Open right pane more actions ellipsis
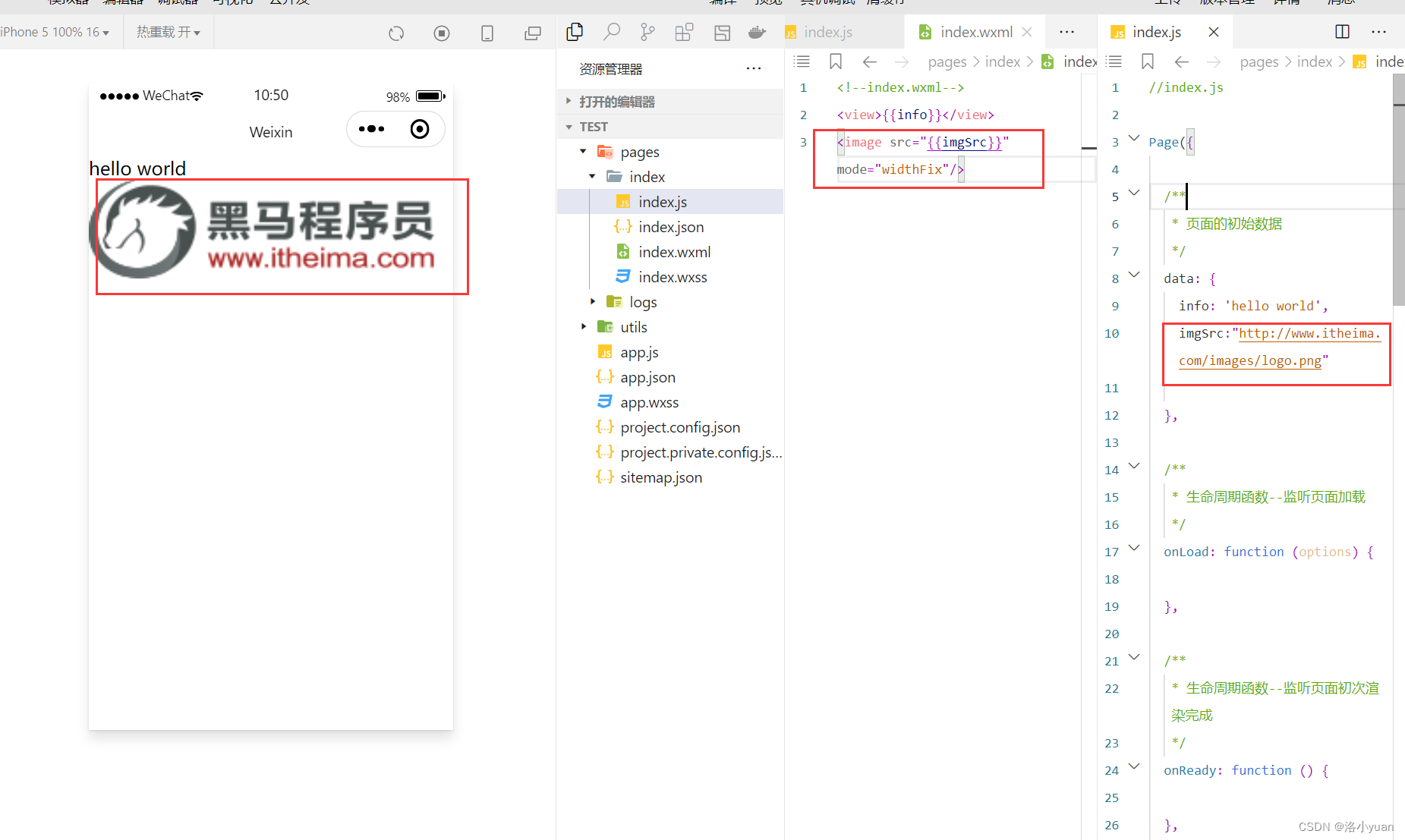 point(1378,32)
